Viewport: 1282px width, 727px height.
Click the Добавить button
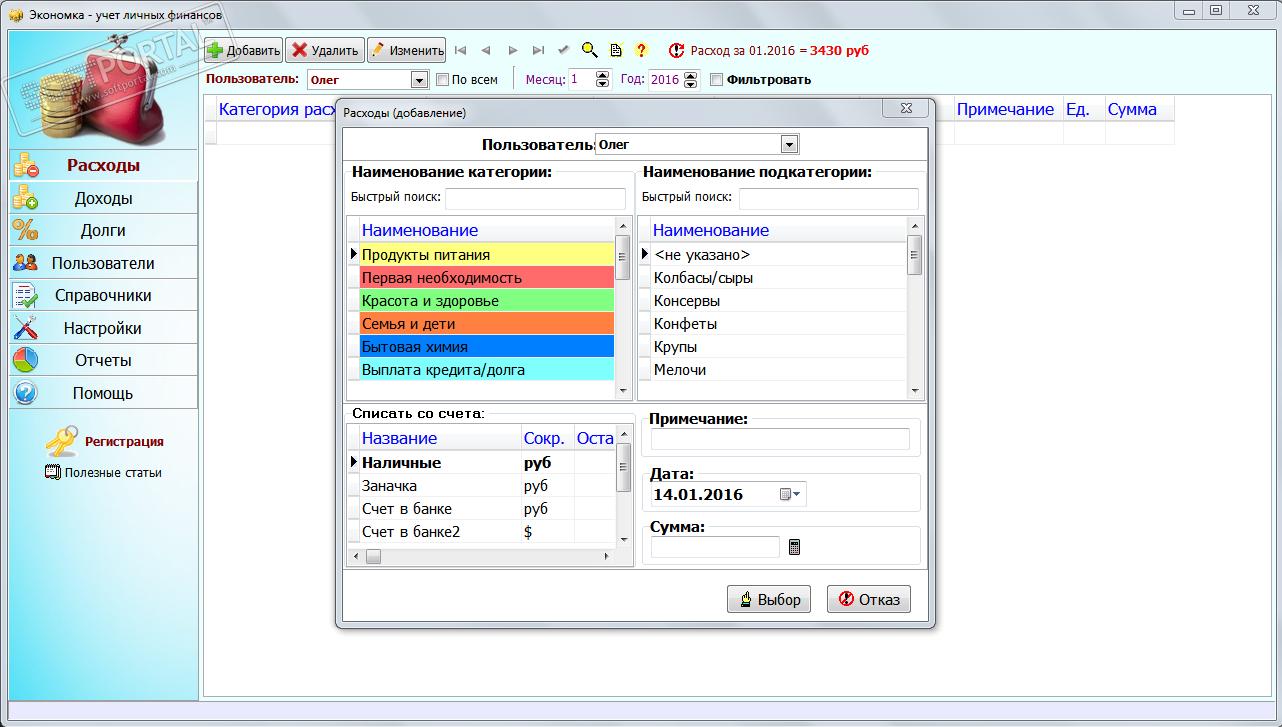[244, 50]
